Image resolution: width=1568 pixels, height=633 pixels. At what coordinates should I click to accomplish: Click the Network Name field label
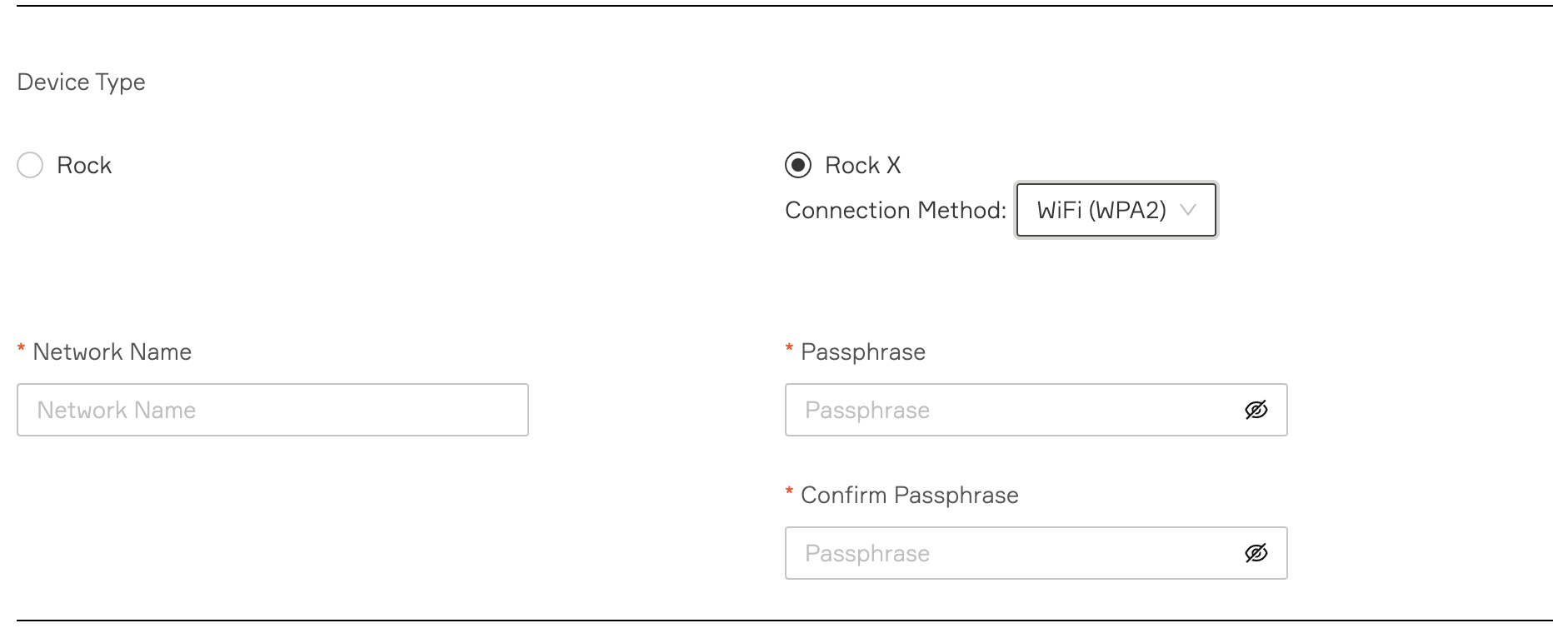(112, 351)
